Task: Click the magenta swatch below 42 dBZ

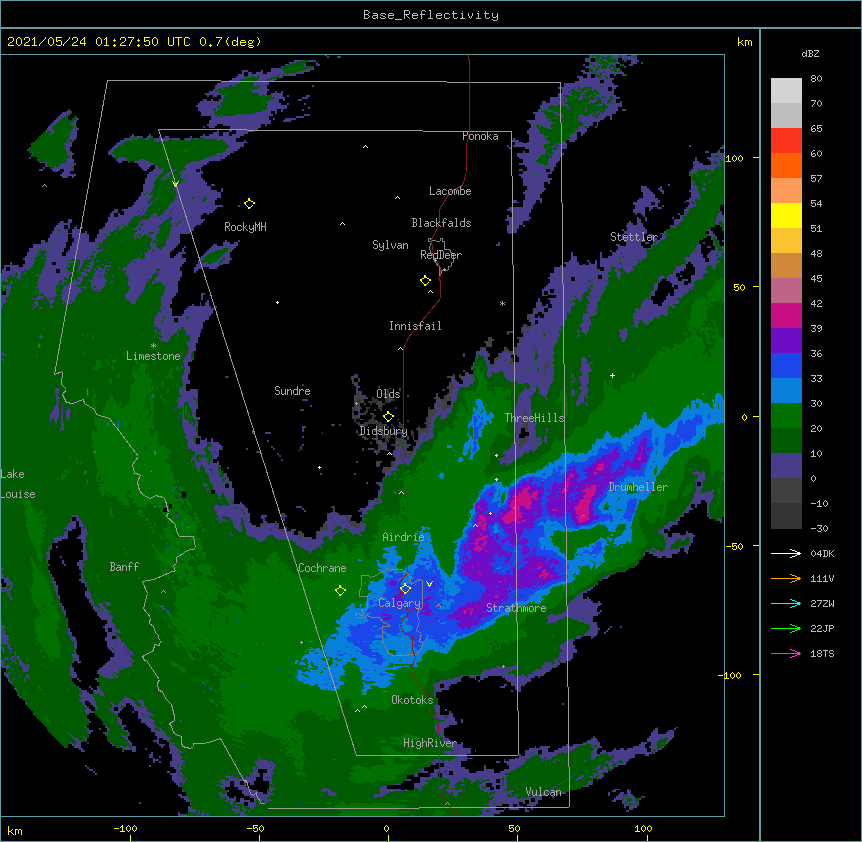Action: (786, 316)
